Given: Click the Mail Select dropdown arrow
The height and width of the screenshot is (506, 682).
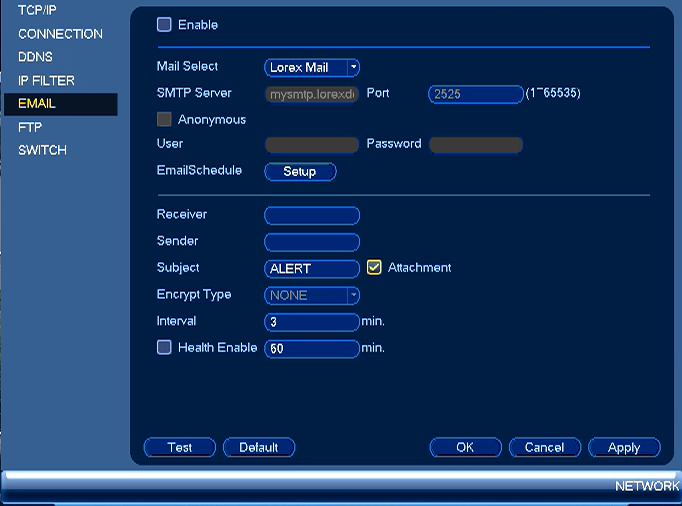Looking at the screenshot, I should (x=354, y=67).
